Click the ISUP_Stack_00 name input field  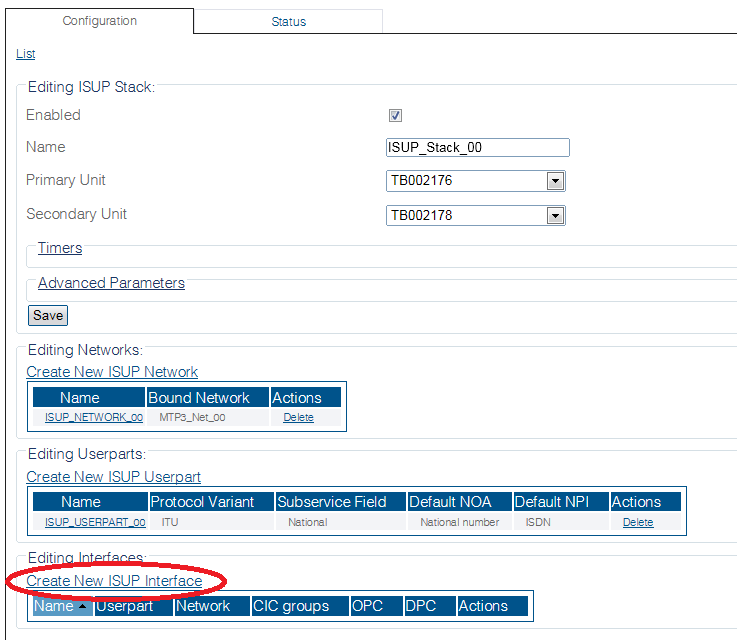point(478,148)
